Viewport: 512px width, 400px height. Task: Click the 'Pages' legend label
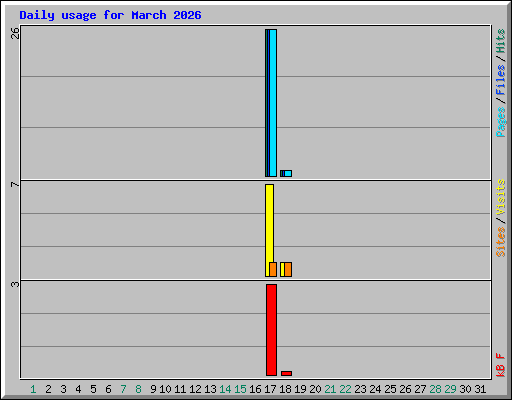click(500, 122)
